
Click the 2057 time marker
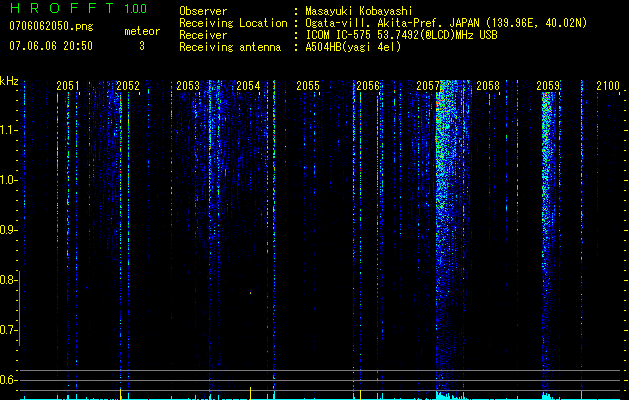click(428, 86)
